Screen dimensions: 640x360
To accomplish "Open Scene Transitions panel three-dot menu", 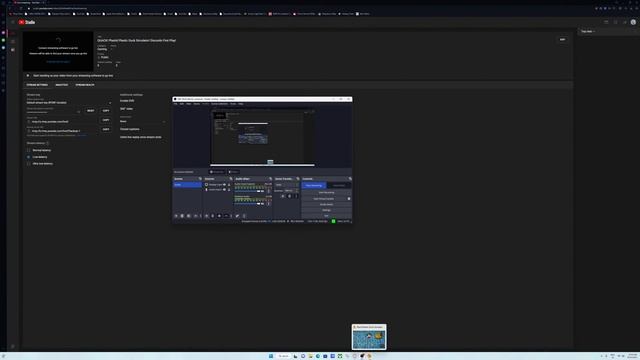I will (x=296, y=196).
